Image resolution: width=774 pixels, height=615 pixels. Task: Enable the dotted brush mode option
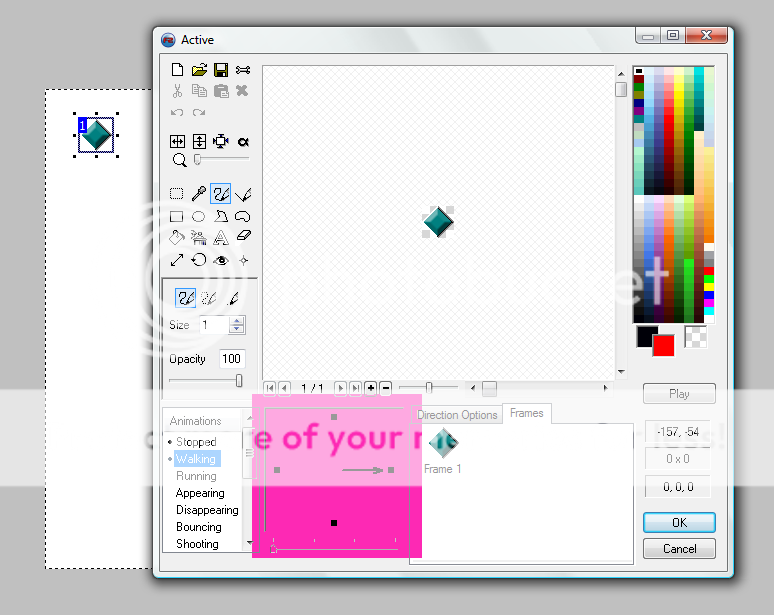pos(209,297)
